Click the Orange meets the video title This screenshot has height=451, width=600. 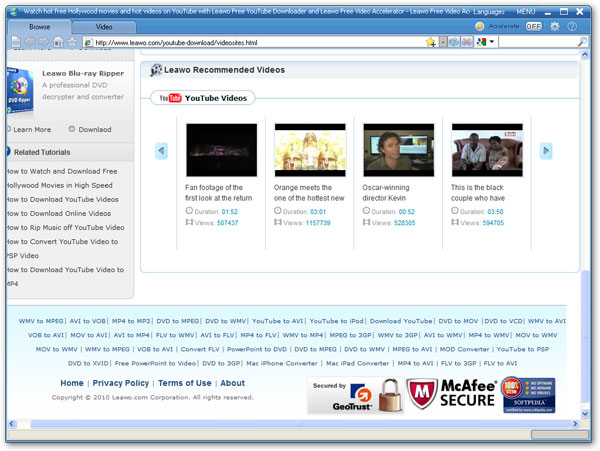[309, 193]
